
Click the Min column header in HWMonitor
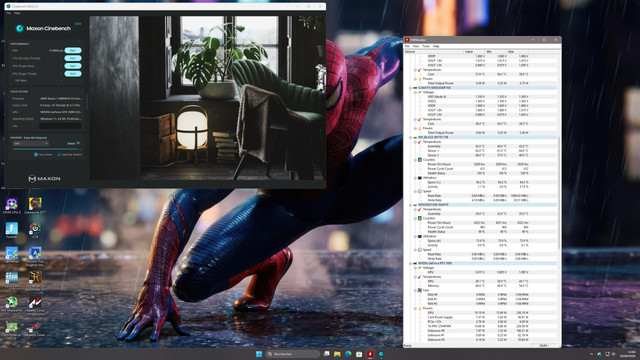tap(496, 51)
